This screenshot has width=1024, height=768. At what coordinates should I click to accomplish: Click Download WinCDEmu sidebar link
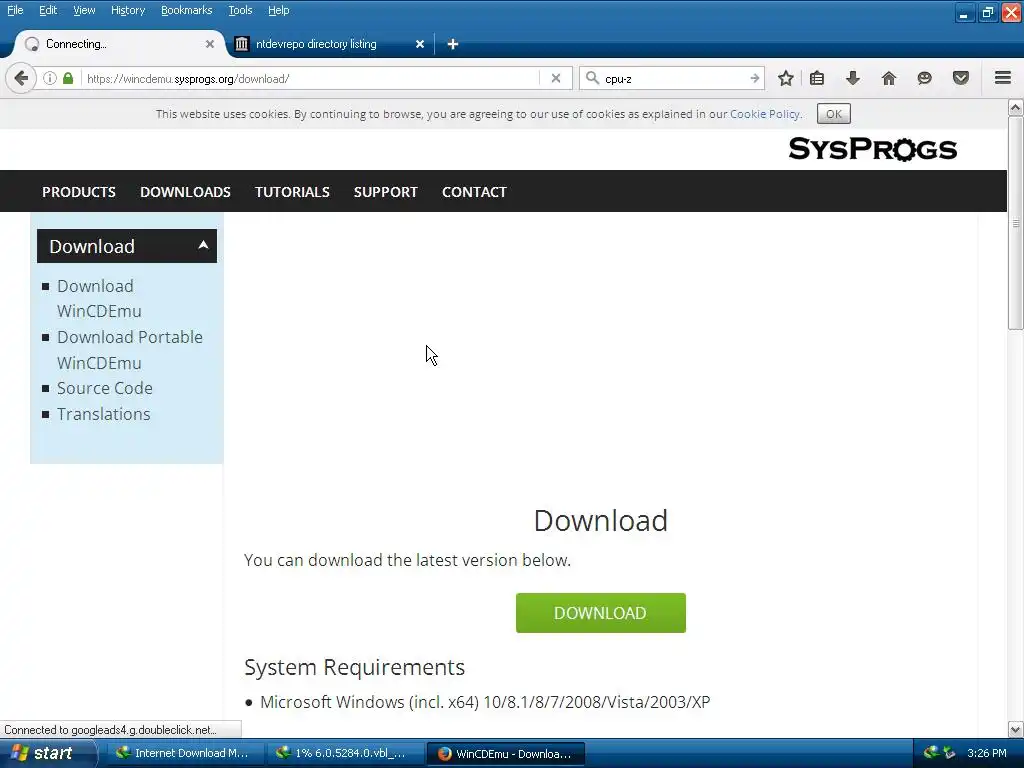(99, 298)
